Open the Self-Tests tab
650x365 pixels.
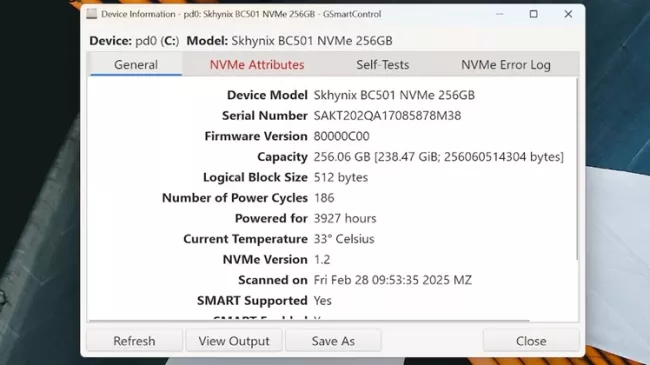pos(383,65)
